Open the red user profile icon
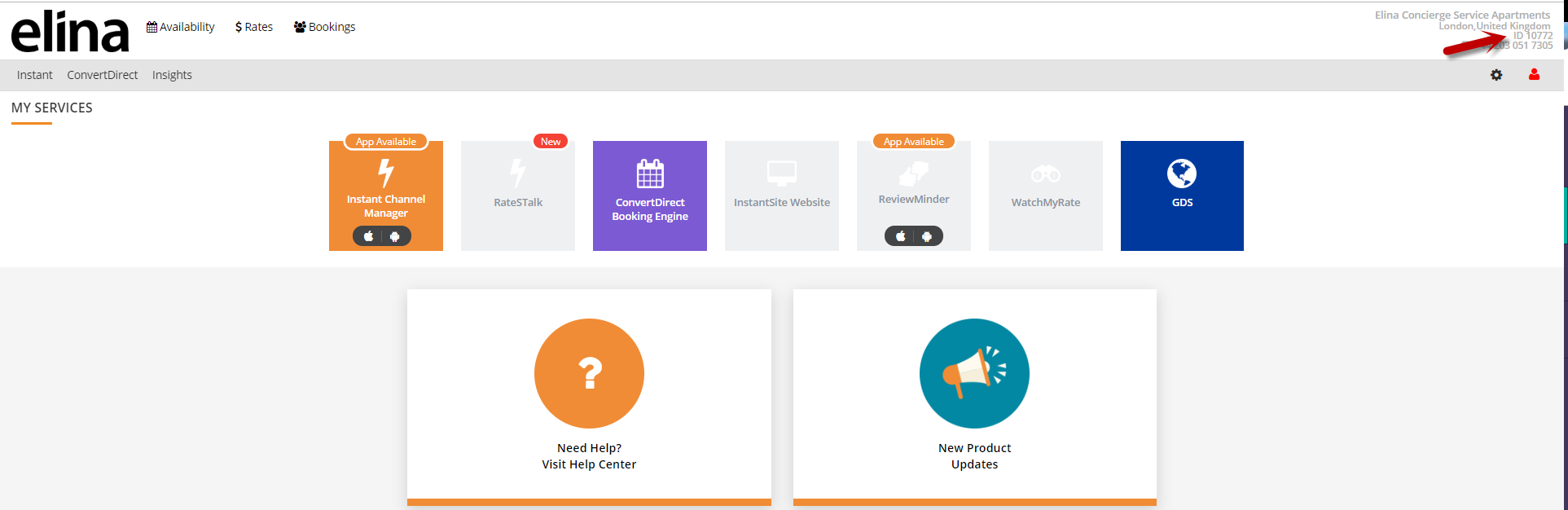Viewport: 1568px width, 510px height. pyautogui.click(x=1534, y=75)
